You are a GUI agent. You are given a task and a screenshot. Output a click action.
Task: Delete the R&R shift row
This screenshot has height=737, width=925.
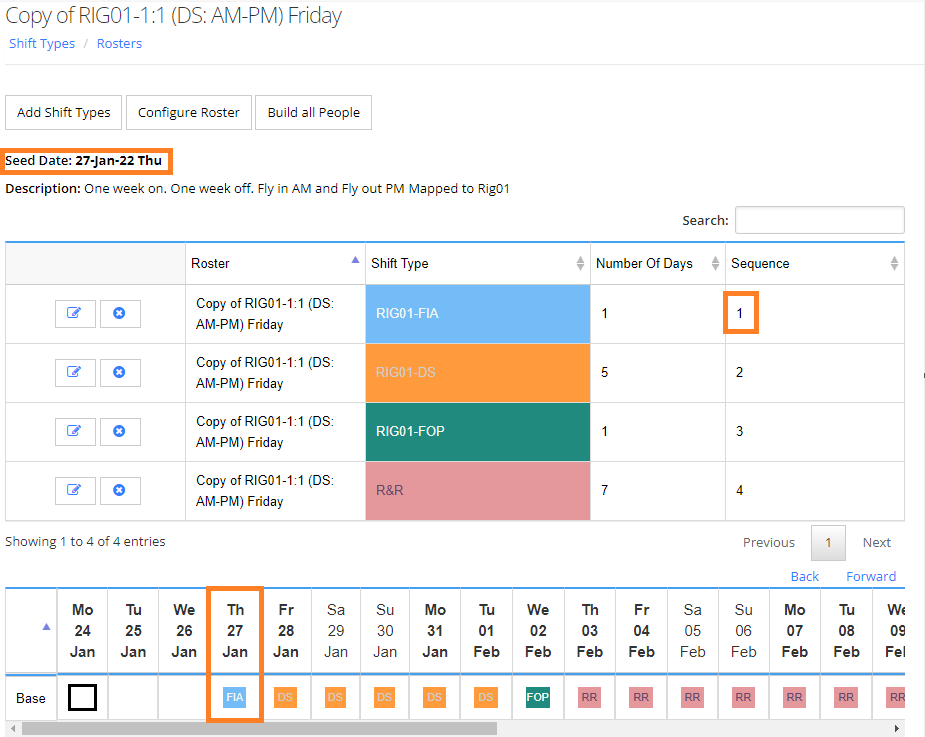coord(120,491)
